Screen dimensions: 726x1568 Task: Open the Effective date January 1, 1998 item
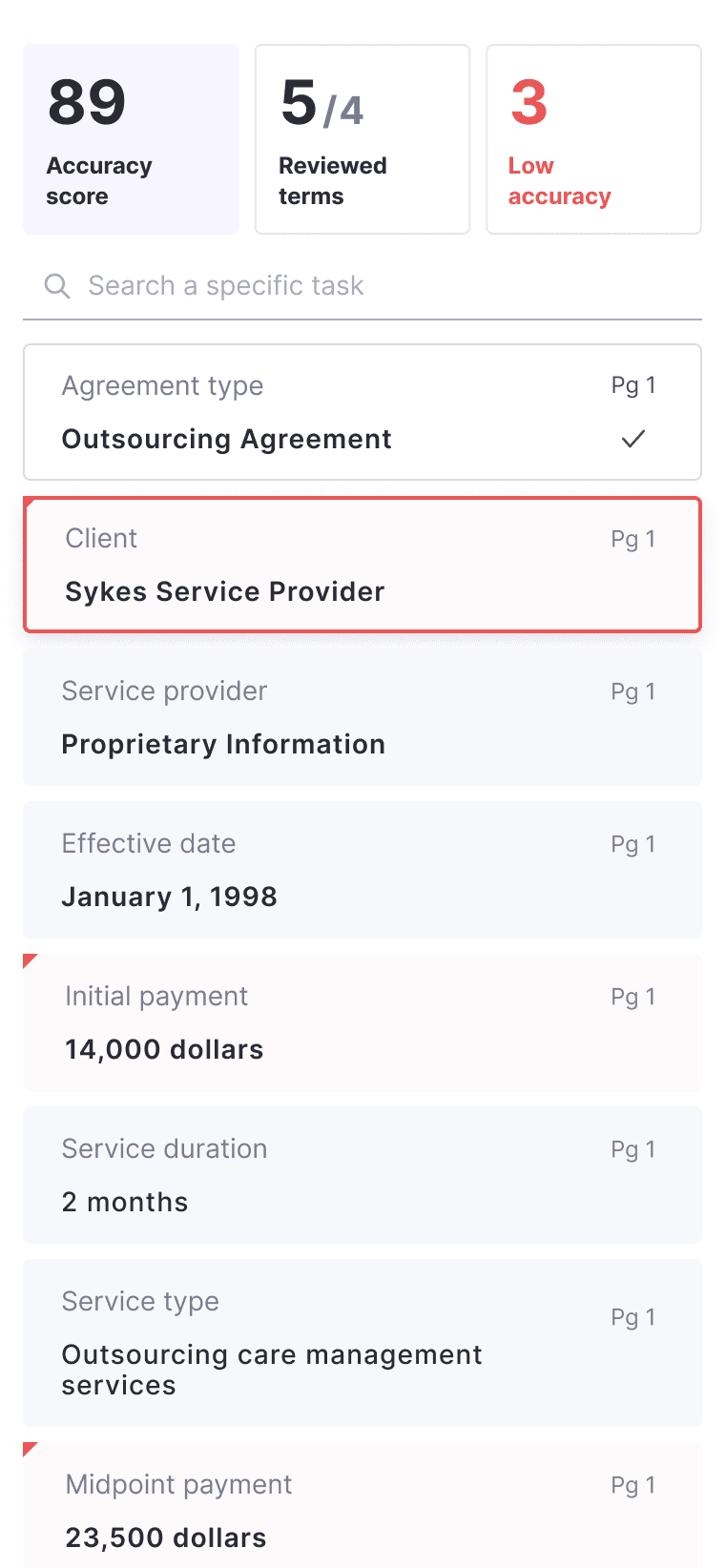point(363,870)
